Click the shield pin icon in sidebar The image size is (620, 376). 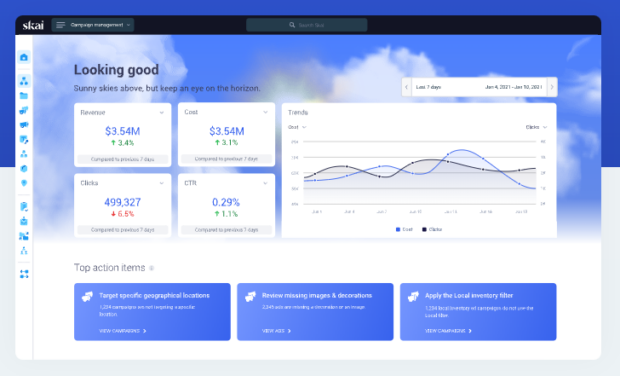tap(24, 183)
